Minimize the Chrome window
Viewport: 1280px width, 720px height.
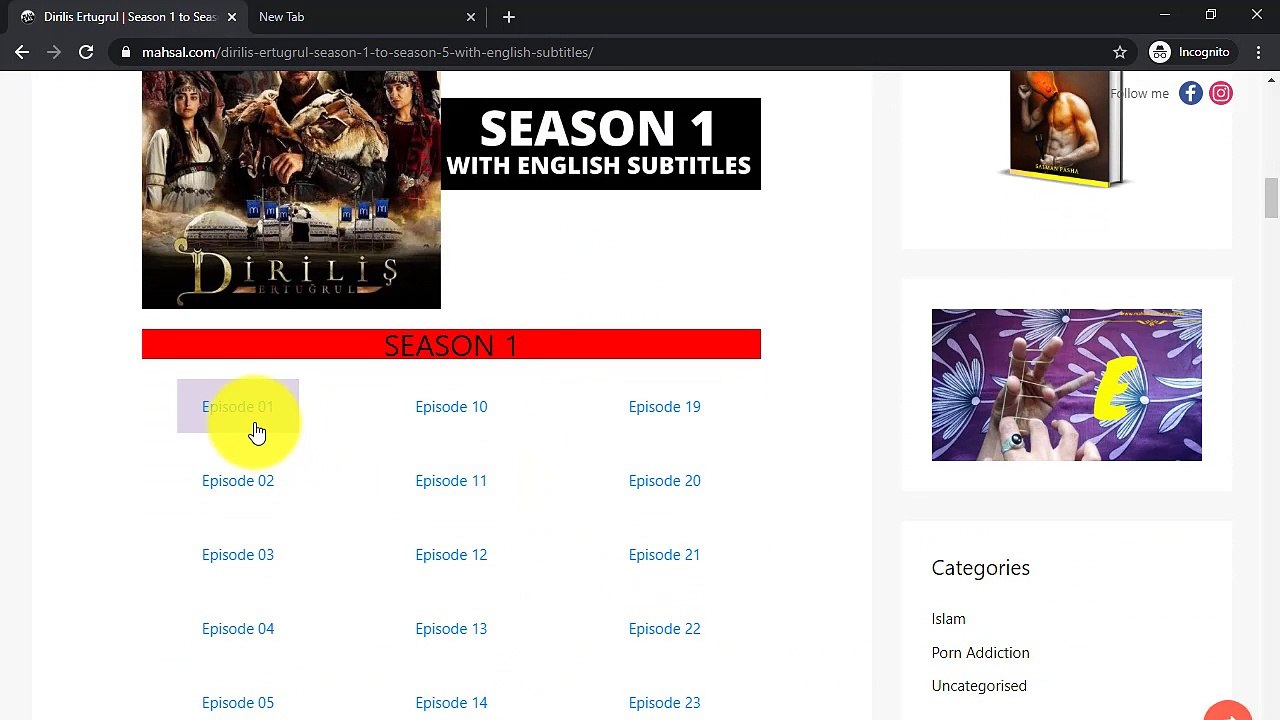(1165, 15)
